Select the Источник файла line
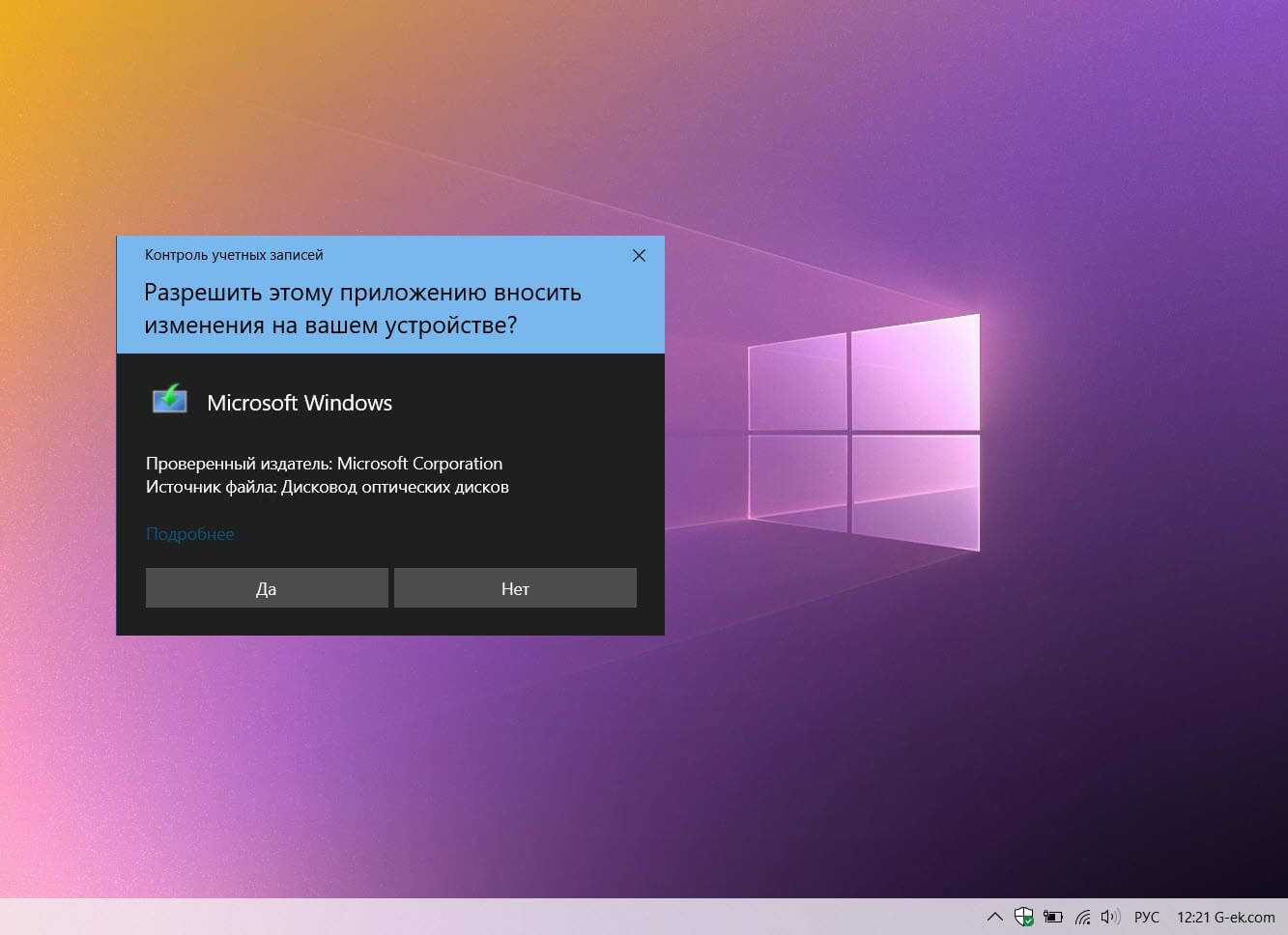This screenshot has width=1288, height=935. pos(327,487)
